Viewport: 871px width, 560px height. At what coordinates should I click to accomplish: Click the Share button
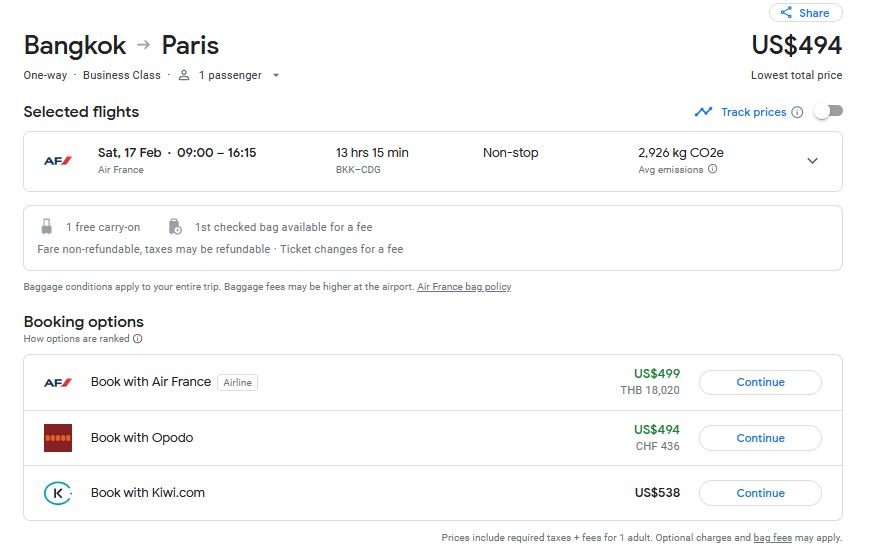pos(805,13)
